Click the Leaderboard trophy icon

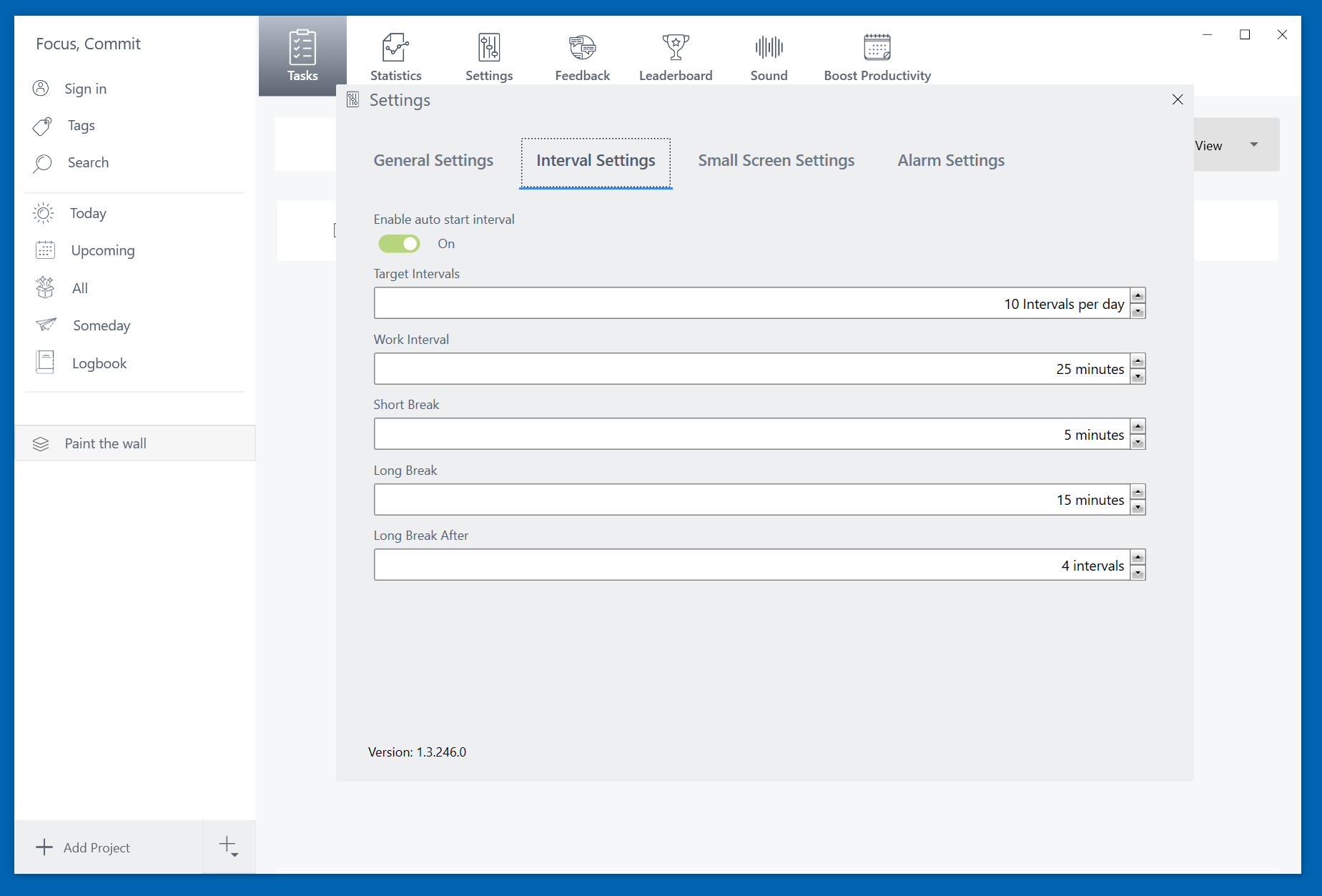click(x=675, y=48)
